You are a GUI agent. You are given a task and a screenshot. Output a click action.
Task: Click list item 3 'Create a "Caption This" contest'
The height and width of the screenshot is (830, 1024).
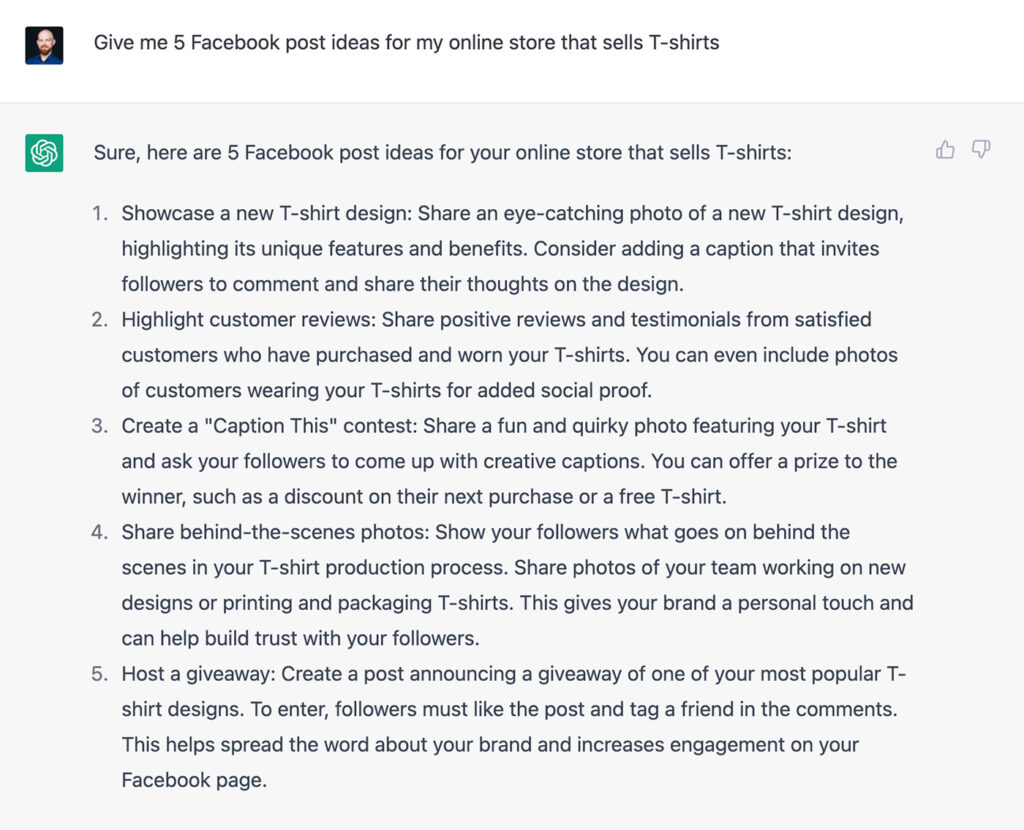click(509, 461)
